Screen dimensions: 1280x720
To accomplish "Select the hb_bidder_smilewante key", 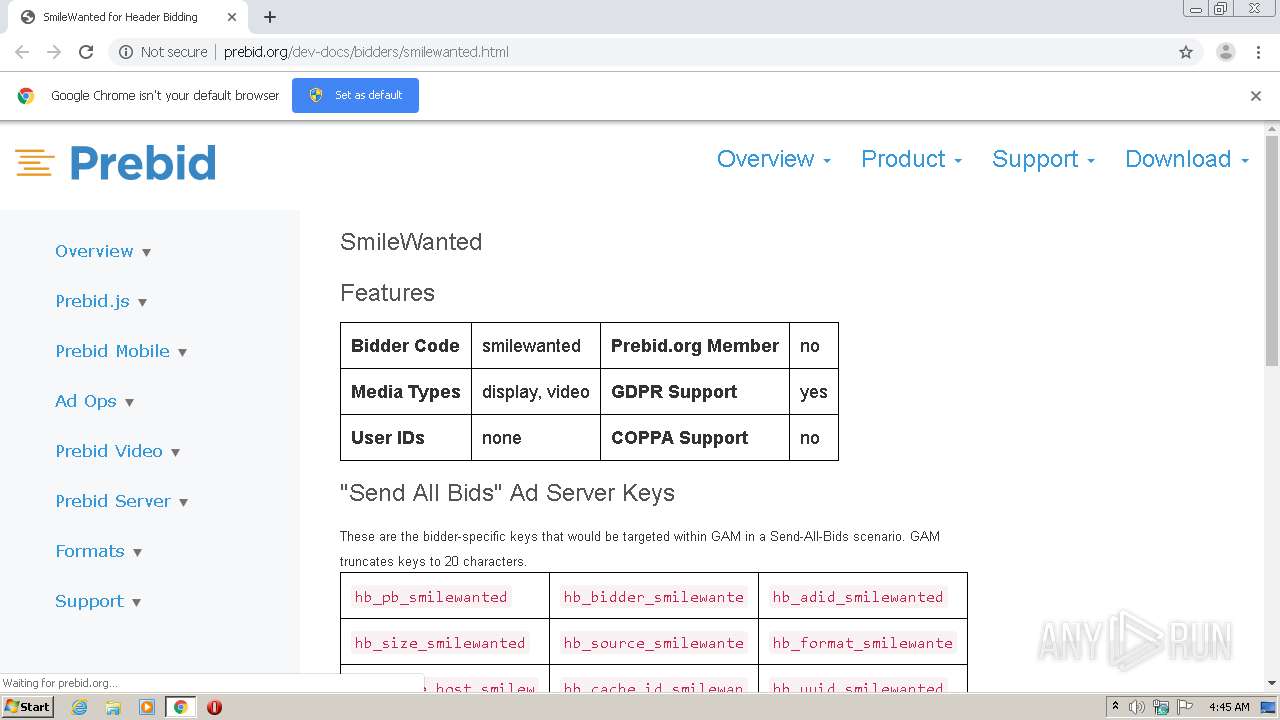I will 654,597.
